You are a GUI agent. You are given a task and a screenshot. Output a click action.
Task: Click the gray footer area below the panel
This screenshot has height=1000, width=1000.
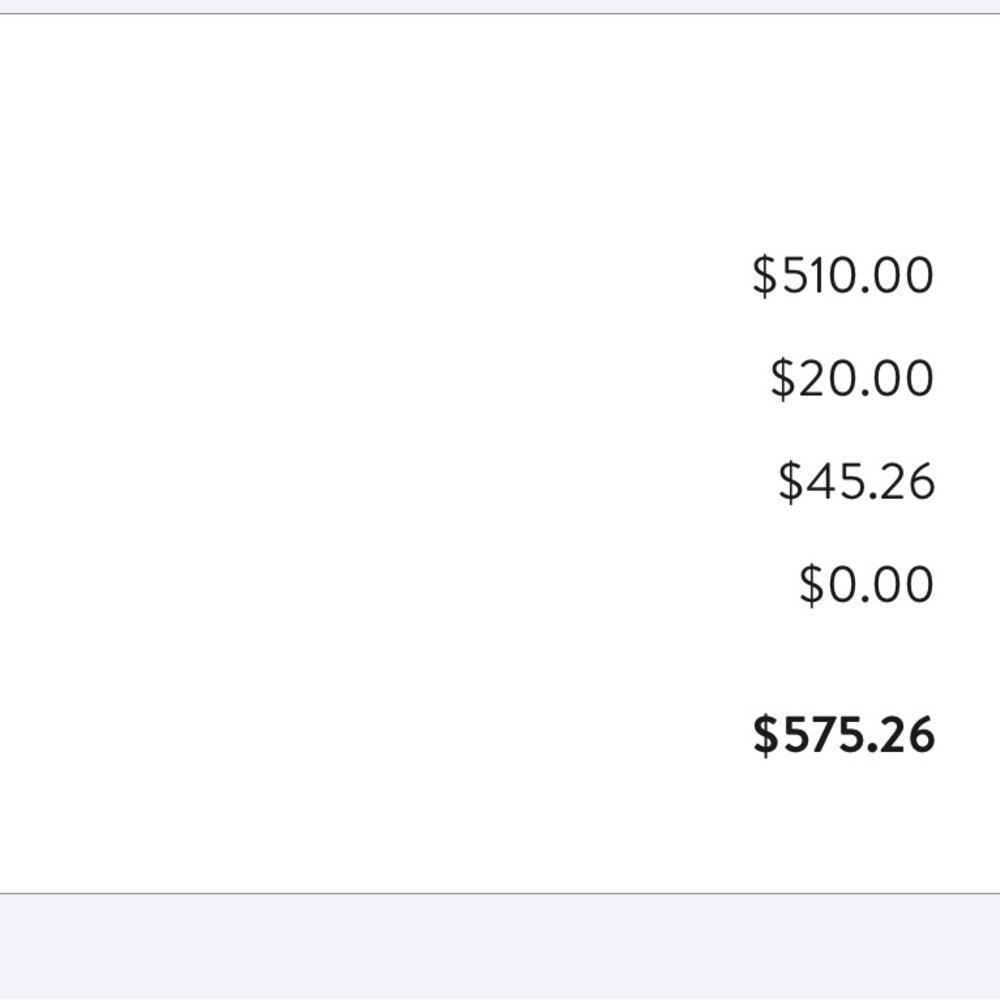[x=500, y=947]
